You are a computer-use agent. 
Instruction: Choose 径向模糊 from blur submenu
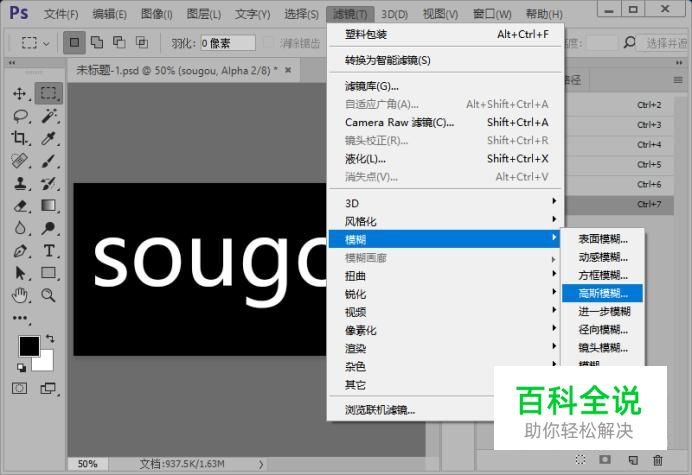point(602,329)
